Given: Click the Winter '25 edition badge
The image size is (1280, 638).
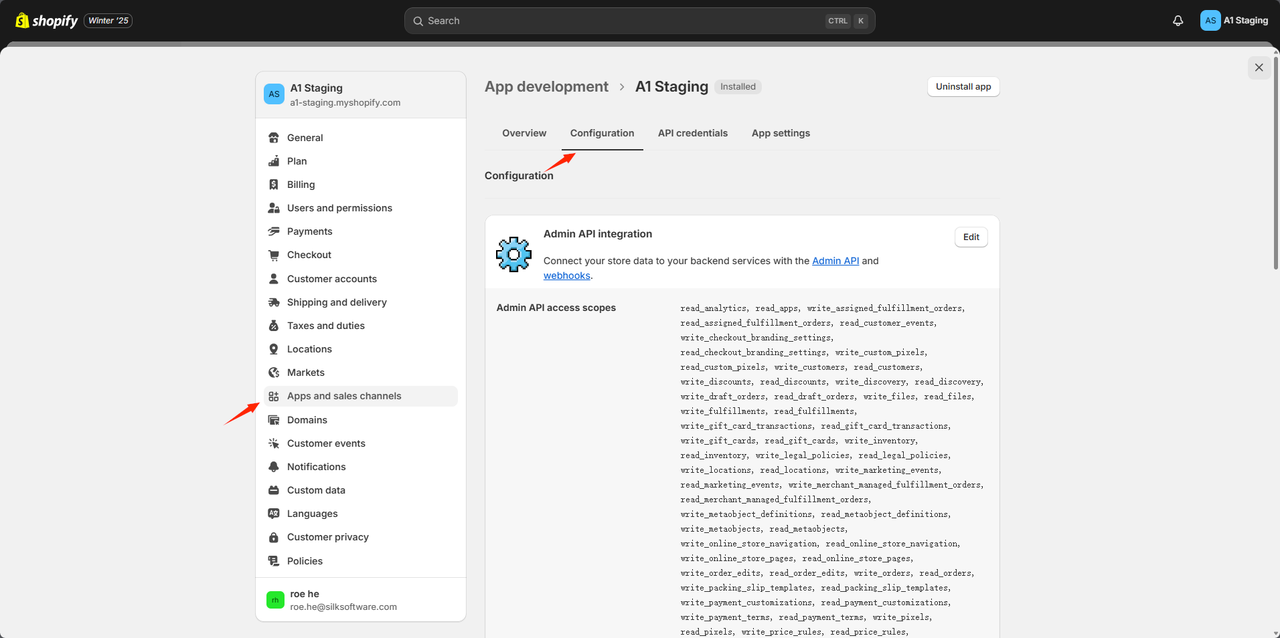Looking at the screenshot, I should (x=109, y=21).
